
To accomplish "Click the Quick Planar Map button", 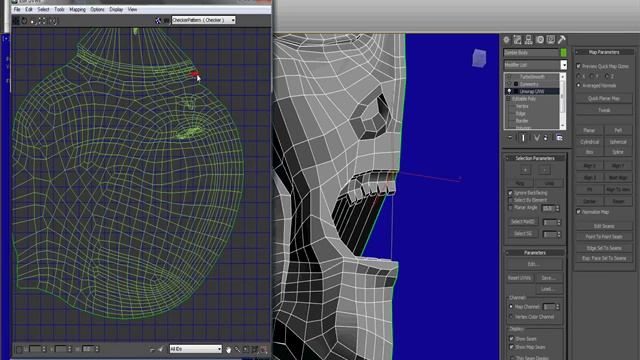I will pos(604,98).
